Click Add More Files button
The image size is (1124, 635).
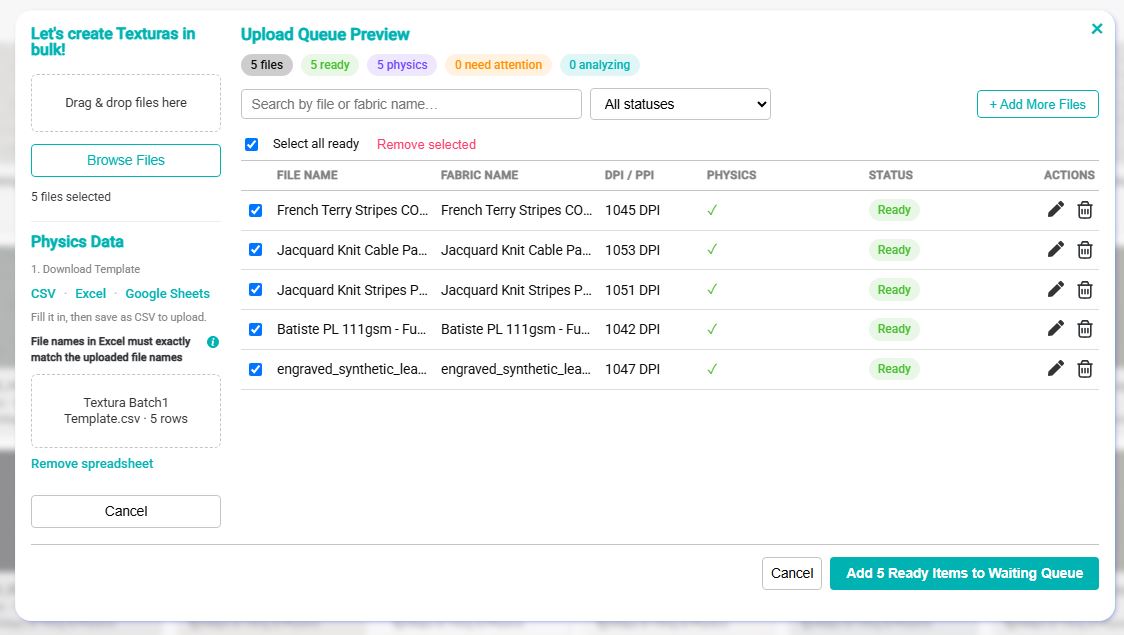coord(1037,104)
